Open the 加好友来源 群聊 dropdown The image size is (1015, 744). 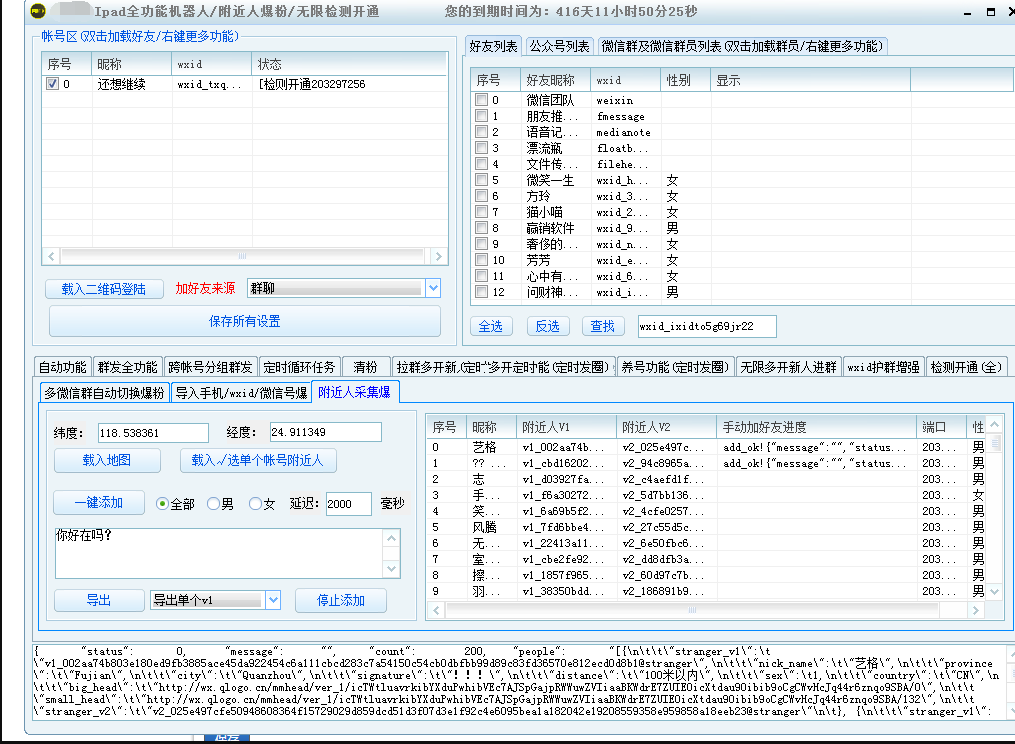click(433, 288)
